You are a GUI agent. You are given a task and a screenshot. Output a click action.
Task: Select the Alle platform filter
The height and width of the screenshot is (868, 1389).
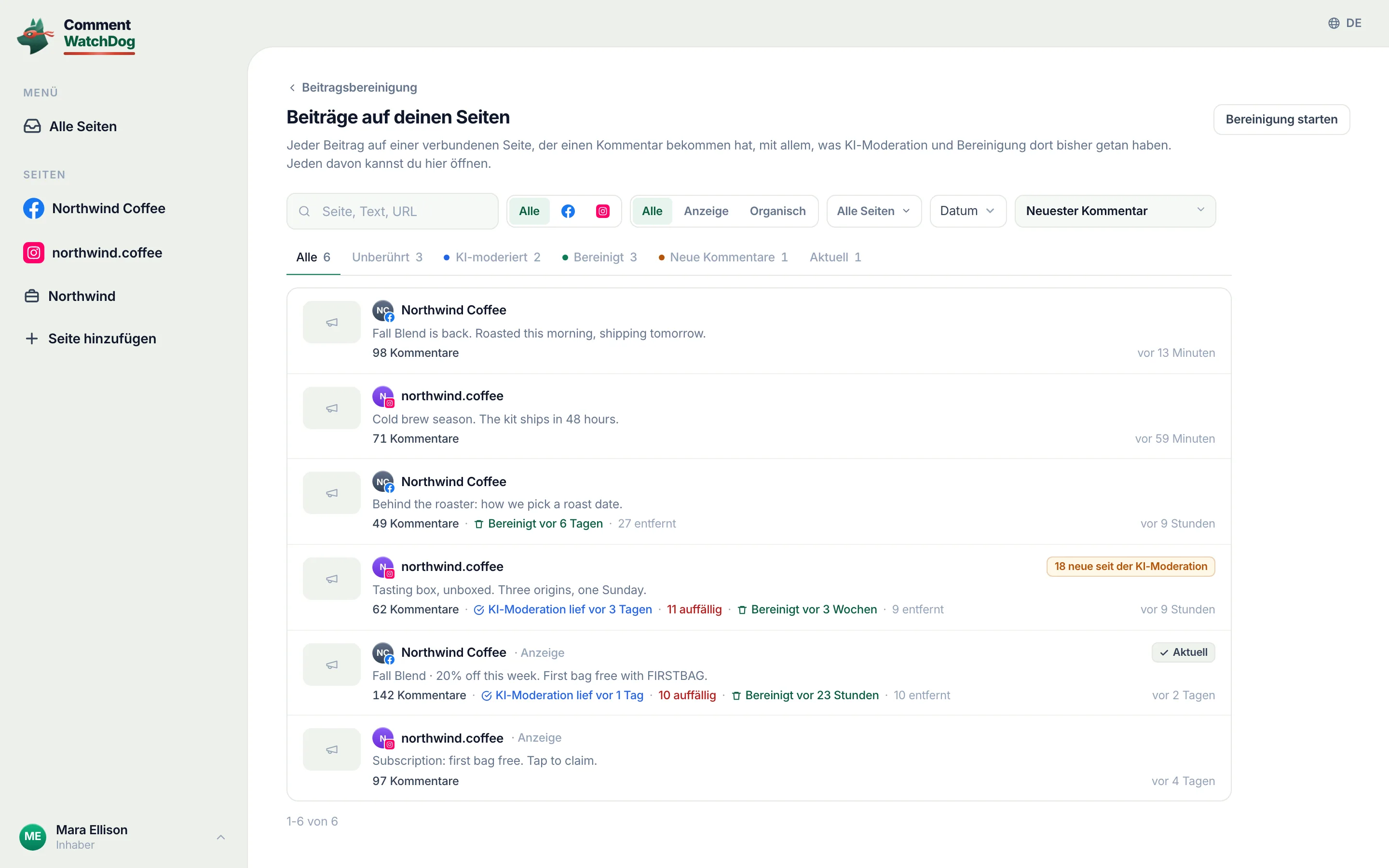pyautogui.click(x=529, y=211)
